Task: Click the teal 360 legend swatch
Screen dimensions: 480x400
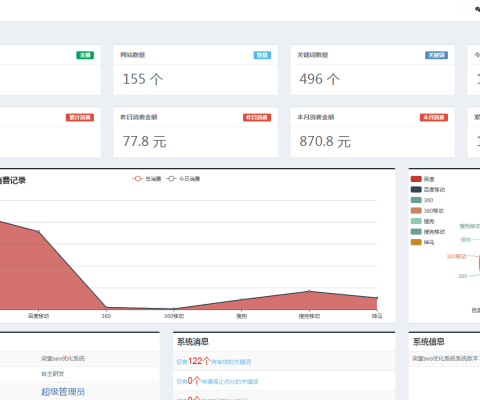Action: (416, 200)
